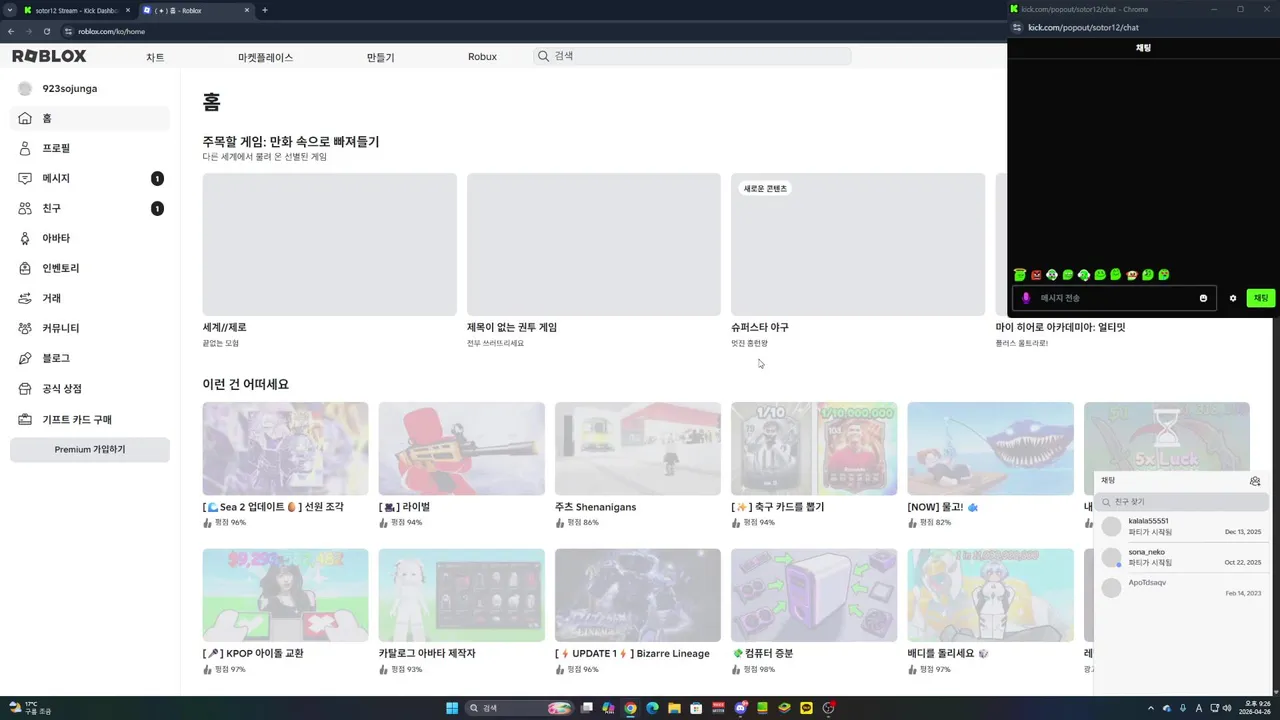Open Kick chat settings gear
The image size is (1280, 720).
click(x=1233, y=298)
